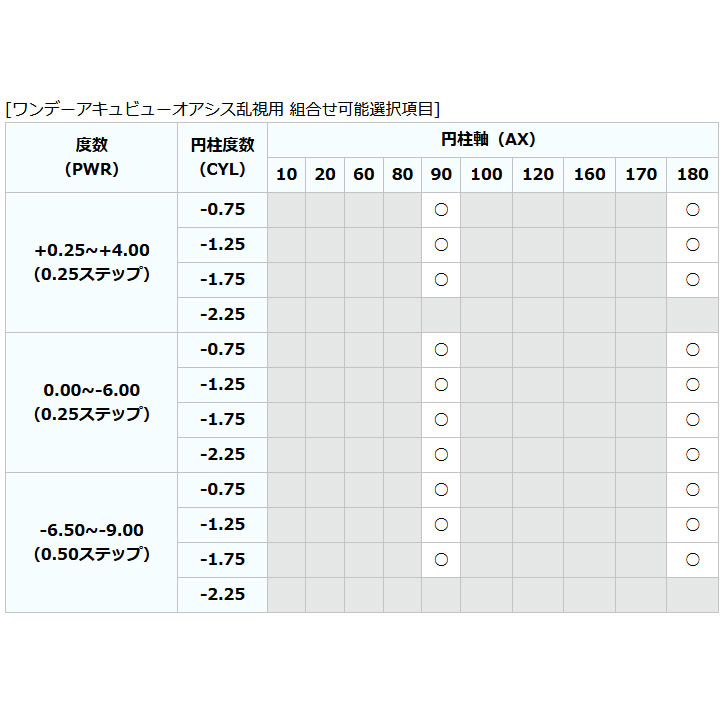
Task: Select the axis 10 column header
Action: coord(286,175)
